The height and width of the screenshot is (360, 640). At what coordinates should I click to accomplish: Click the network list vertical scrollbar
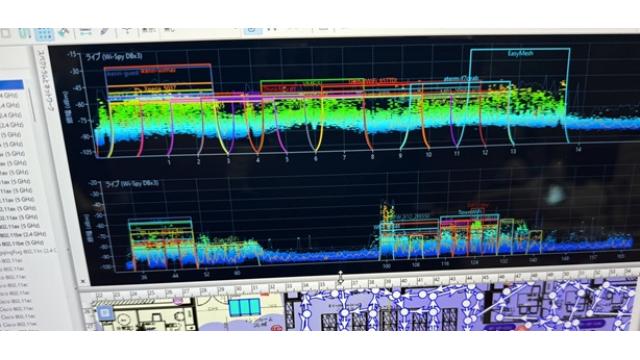point(33,104)
